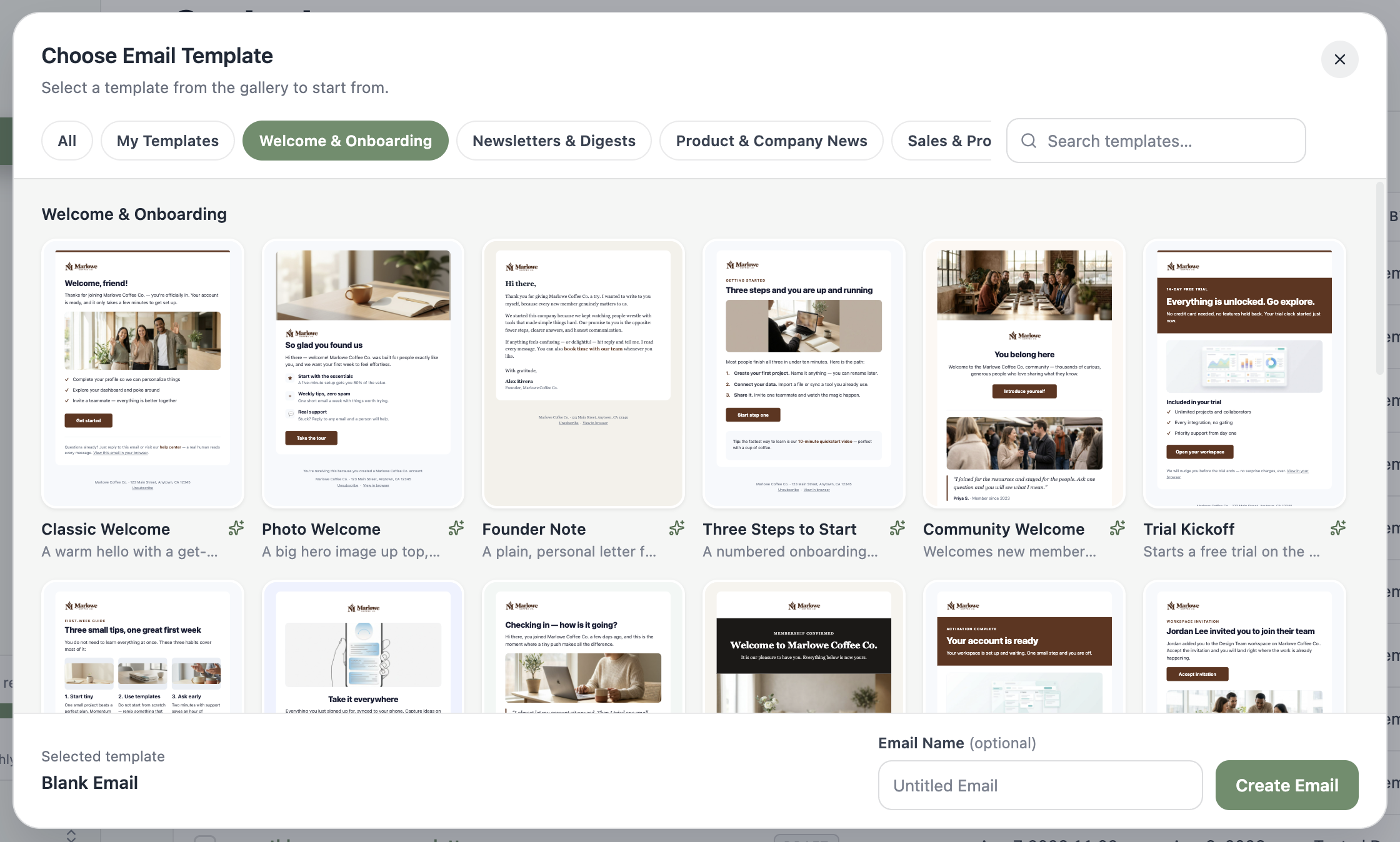Open the My Templates tab
1400x842 pixels.
[x=167, y=141]
